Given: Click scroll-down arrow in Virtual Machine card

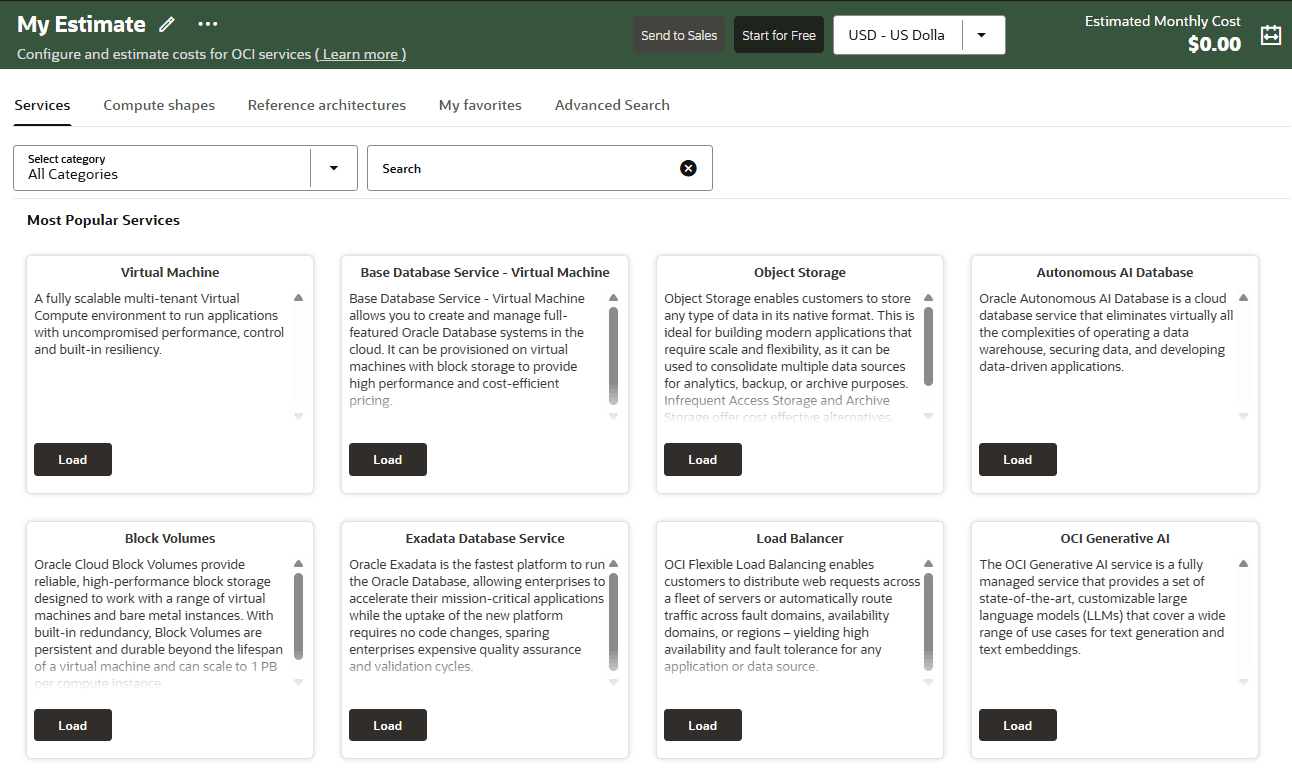Looking at the screenshot, I should tap(298, 416).
